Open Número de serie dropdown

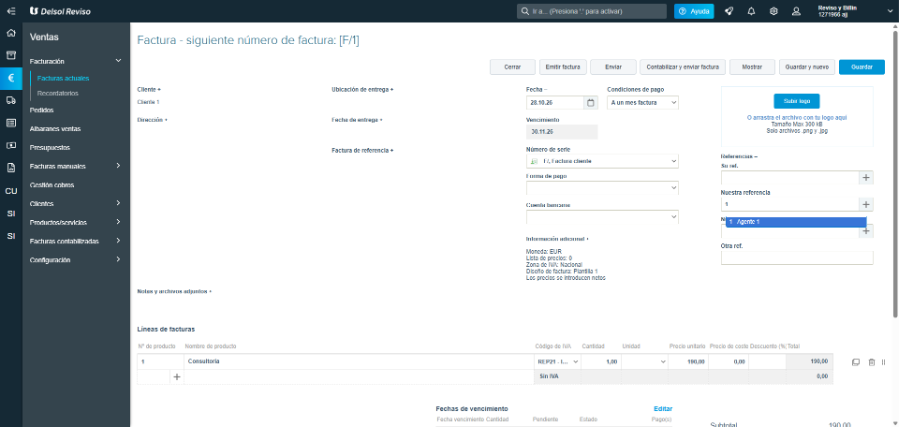click(x=602, y=161)
